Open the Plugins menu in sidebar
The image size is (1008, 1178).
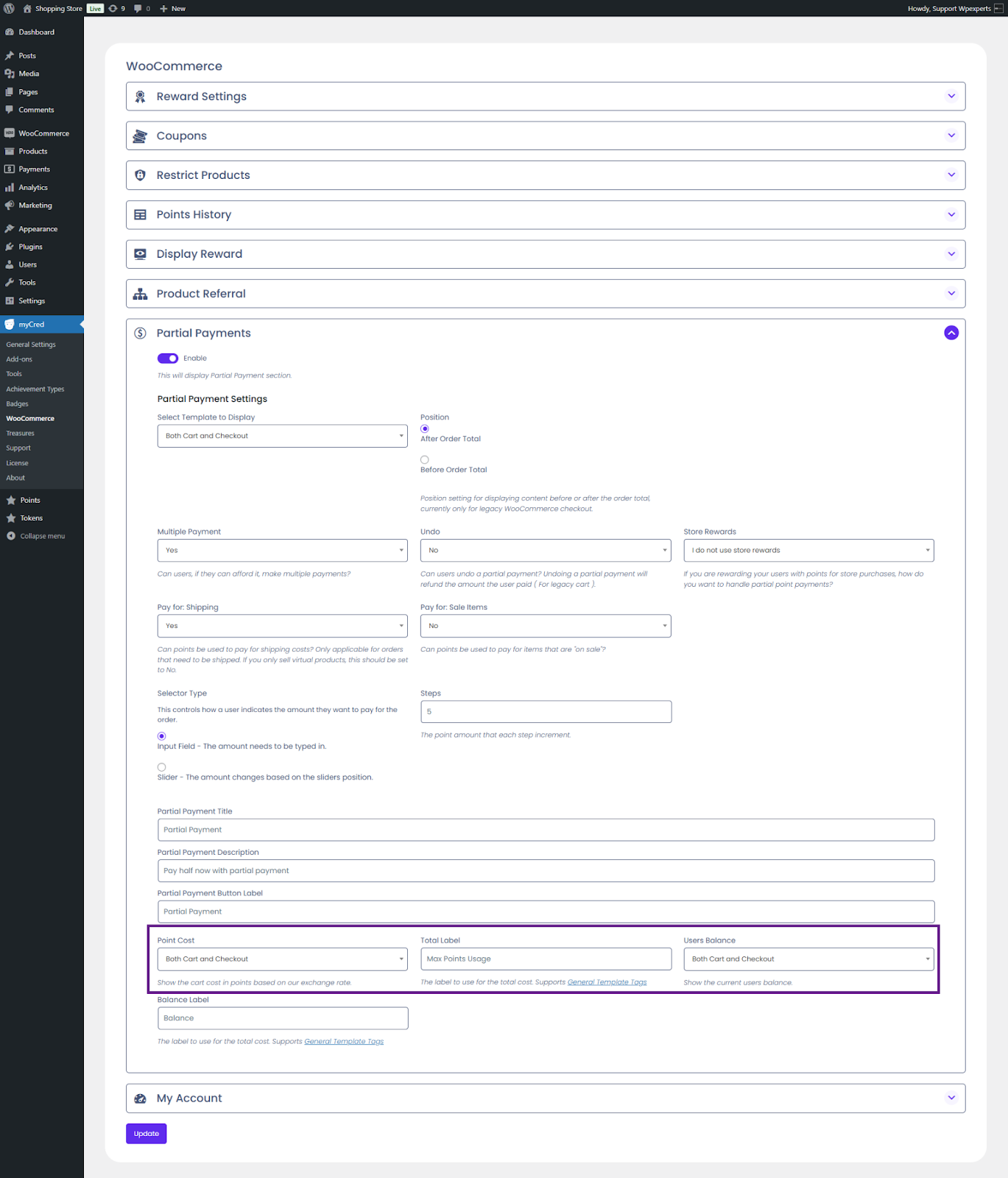[x=31, y=247]
